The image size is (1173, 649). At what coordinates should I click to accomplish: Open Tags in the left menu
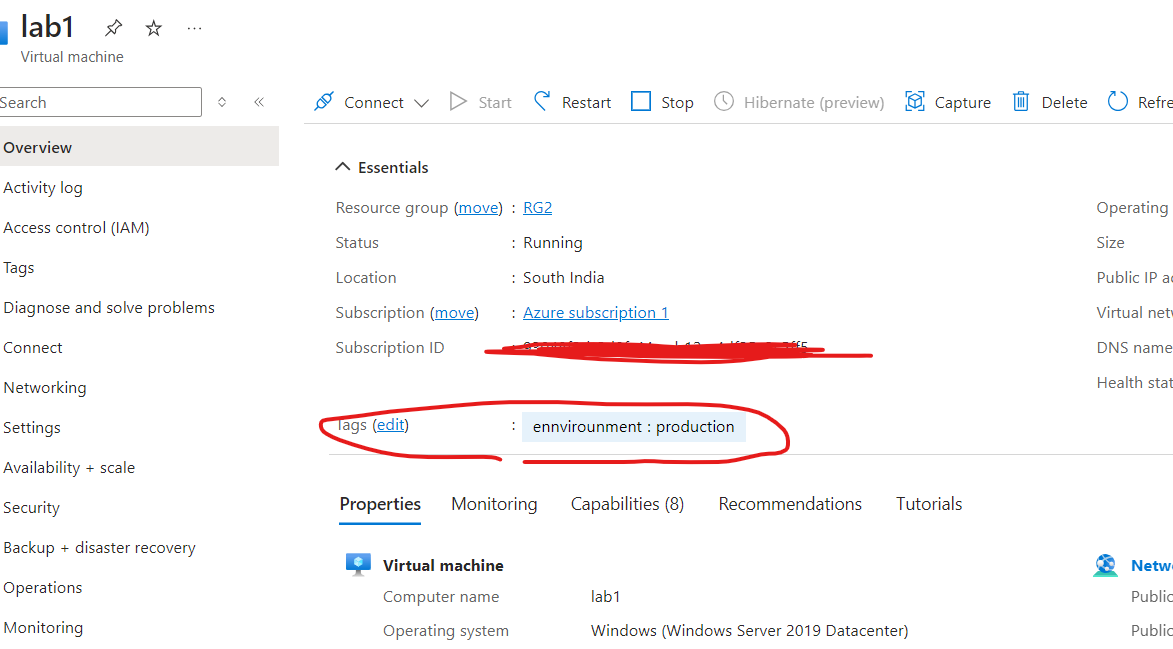[19, 268]
